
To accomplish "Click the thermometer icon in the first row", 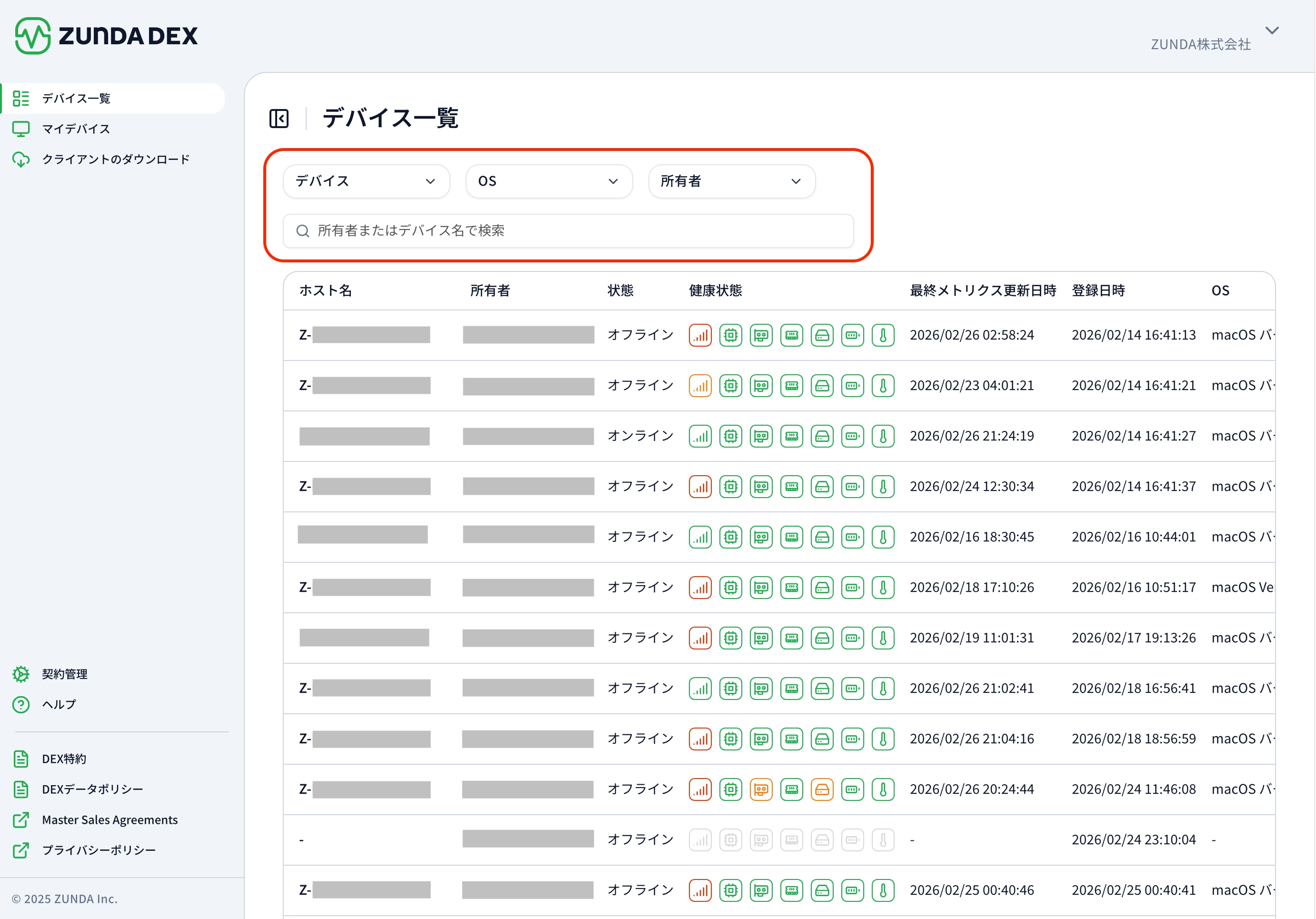I will click(x=883, y=335).
